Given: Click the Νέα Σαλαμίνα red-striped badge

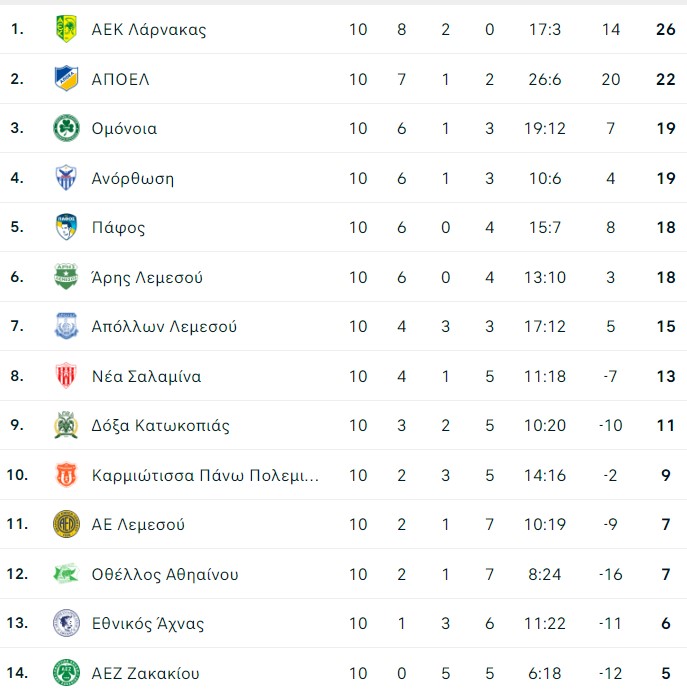Looking at the screenshot, I should coord(66,377).
